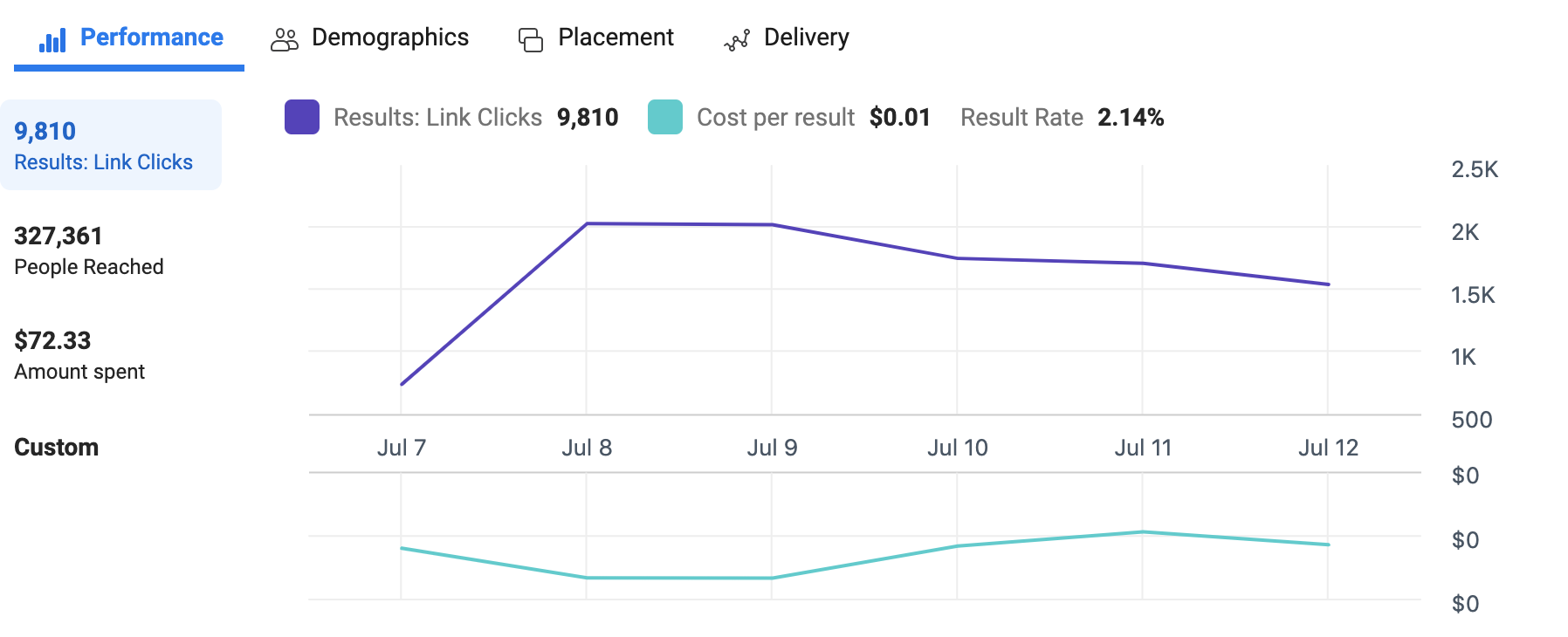Click the Jul 7 point on purple line

click(x=402, y=384)
